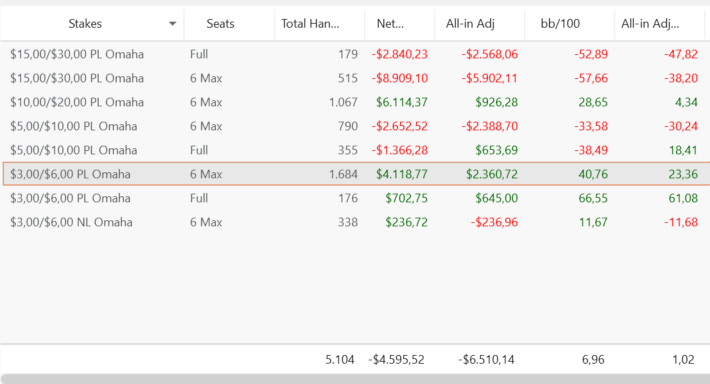The width and height of the screenshot is (710, 384).
Task: Click total hands value 1.067
Action: (343, 102)
